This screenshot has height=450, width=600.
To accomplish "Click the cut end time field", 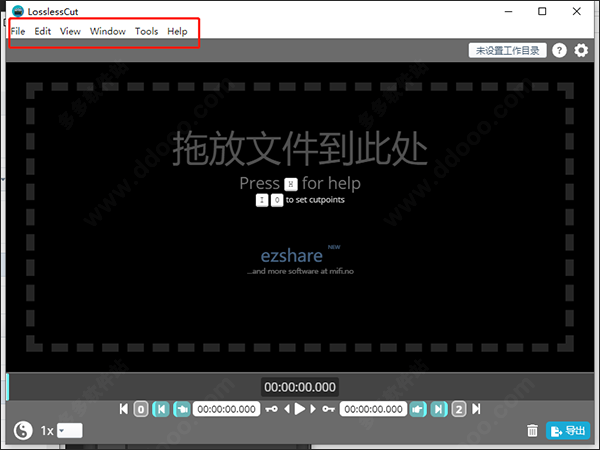I will click(373, 409).
